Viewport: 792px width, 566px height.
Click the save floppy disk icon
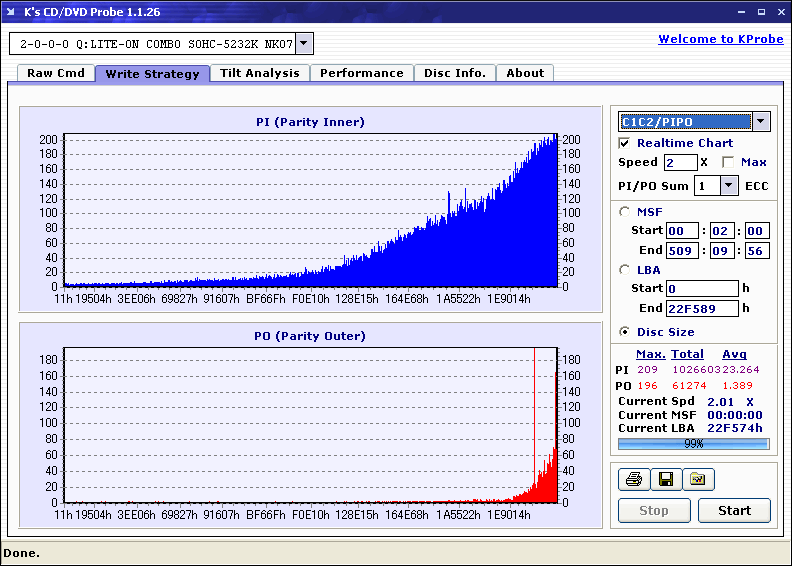666,479
